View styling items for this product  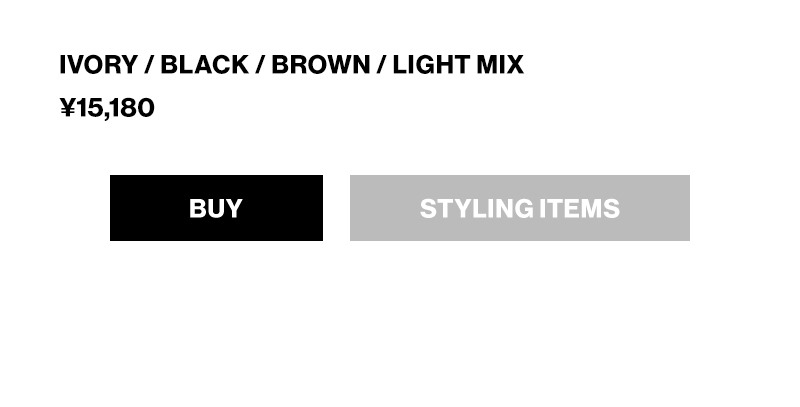pos(519,208)
